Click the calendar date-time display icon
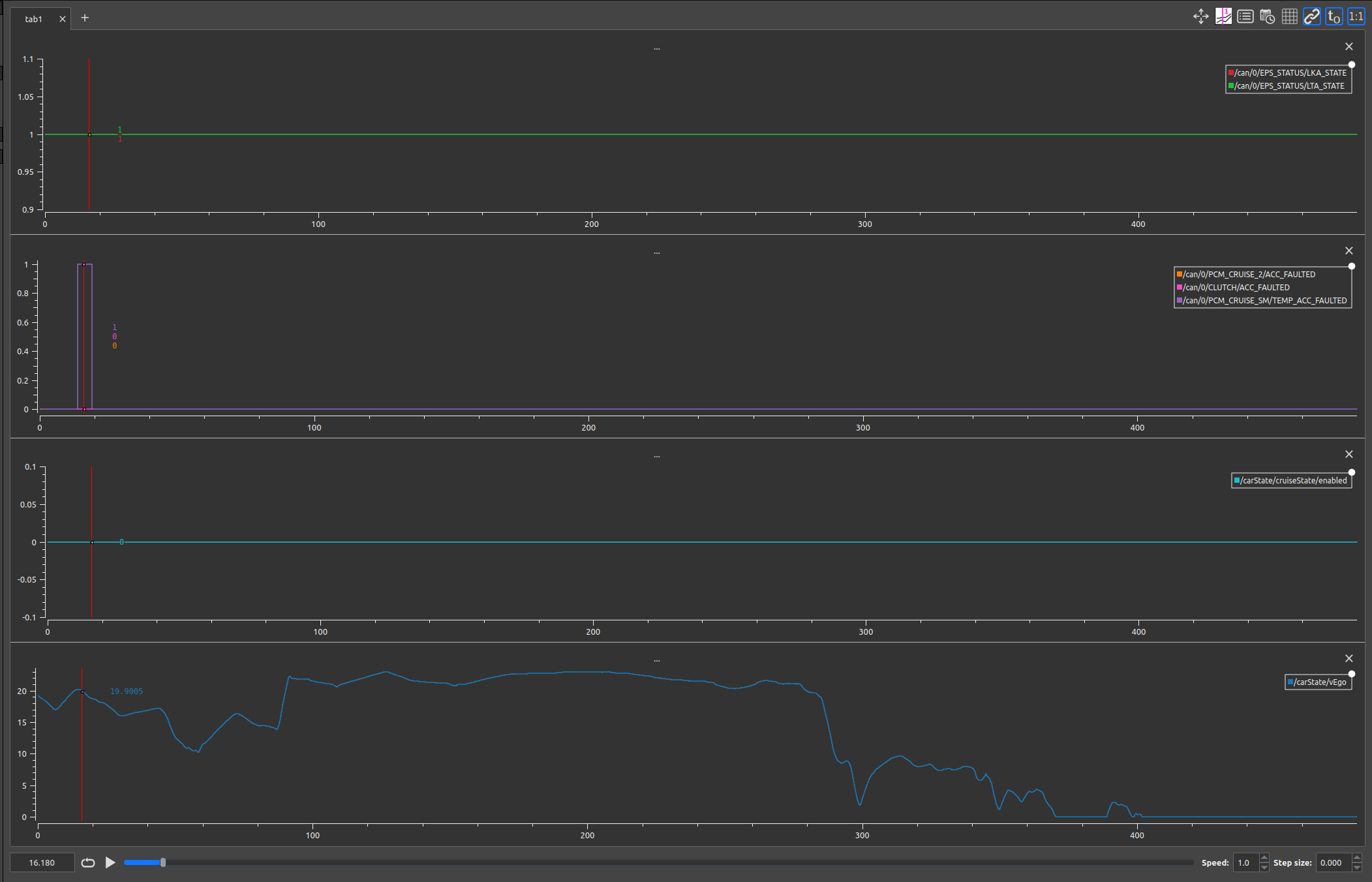 tap(1267, 16)
